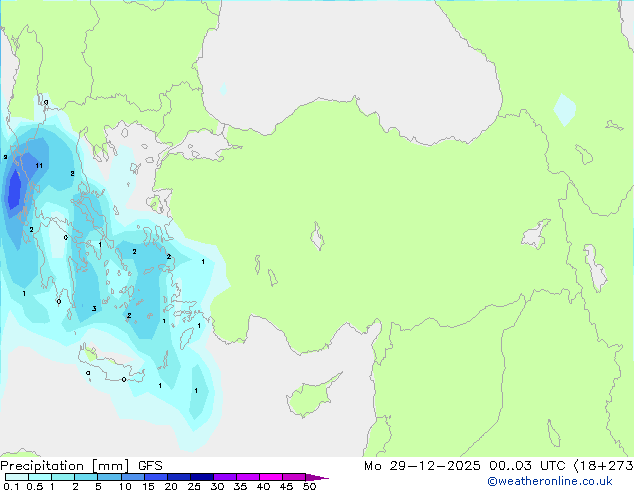Screen dimensions: 634x490
Task: Click the legend label '50'
Action: pyautogui.click(x=309, y=486)
